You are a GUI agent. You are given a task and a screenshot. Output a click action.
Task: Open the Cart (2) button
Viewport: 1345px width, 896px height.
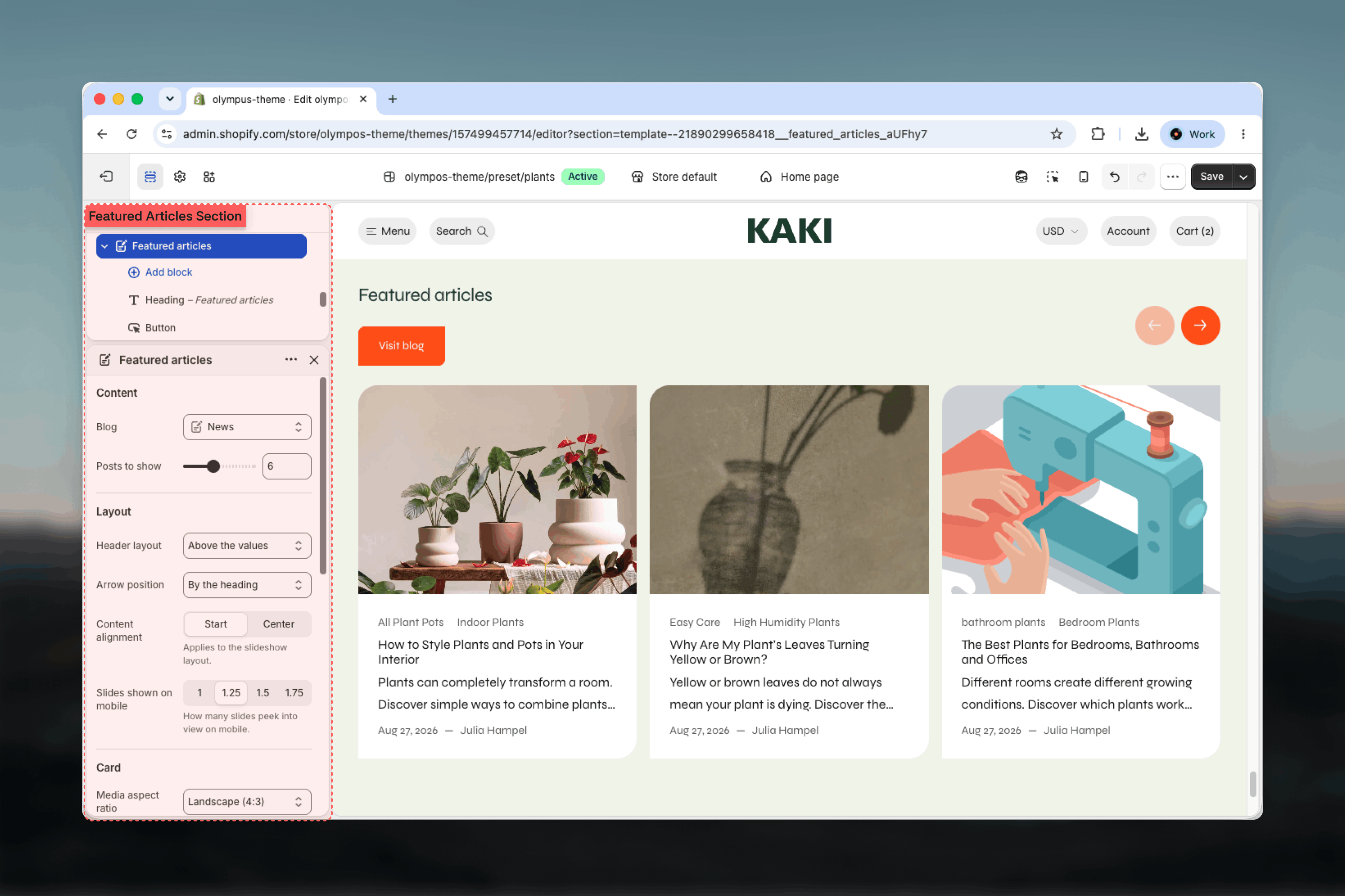(x=1195, y=231)
